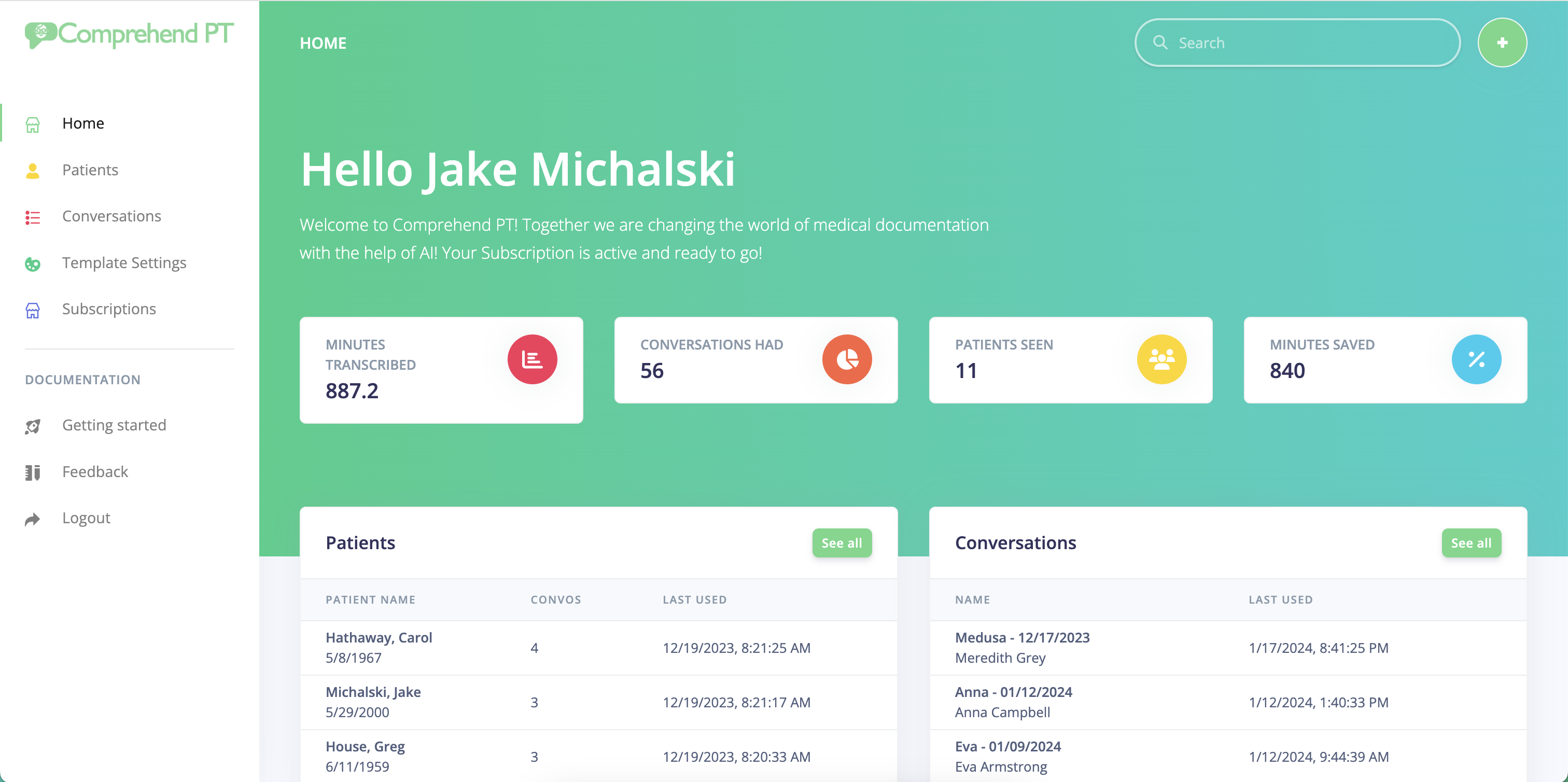Click the Minutes Transcribed red chart icon

pos(532,359)
